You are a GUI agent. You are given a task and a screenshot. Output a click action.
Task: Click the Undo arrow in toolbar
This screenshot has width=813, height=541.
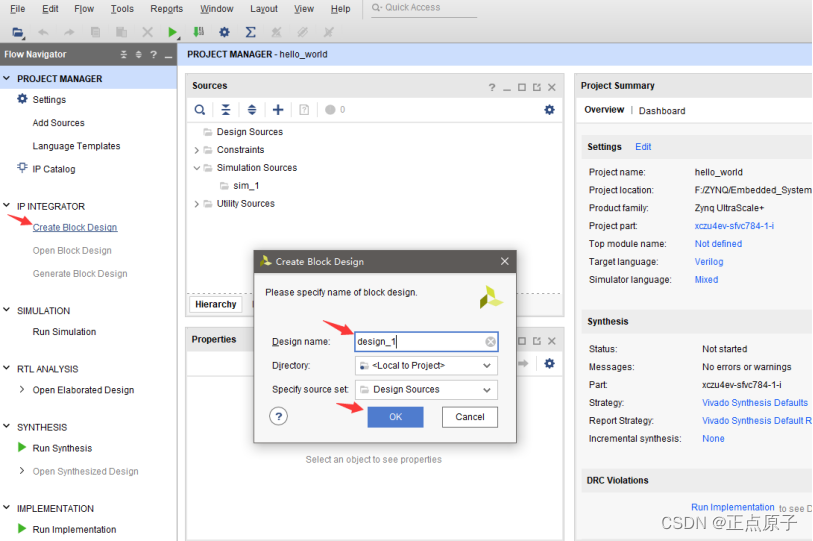pyautogui.click(x=44, y=32)
